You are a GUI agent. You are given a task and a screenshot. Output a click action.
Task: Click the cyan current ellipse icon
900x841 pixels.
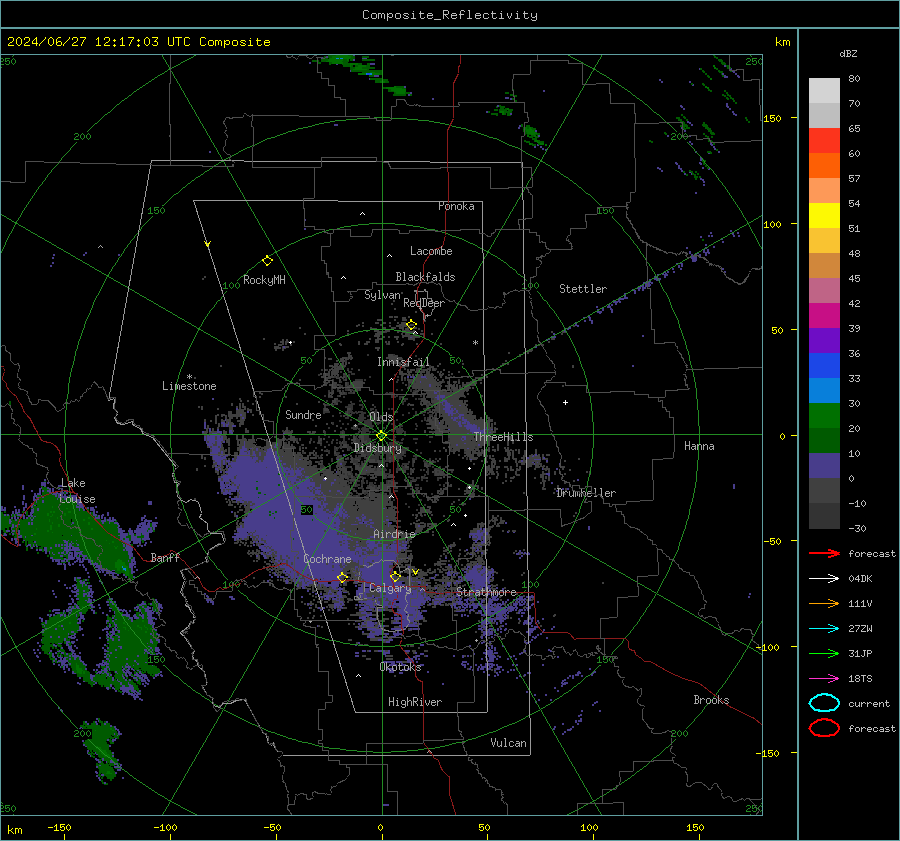click(x=824, y=703)
